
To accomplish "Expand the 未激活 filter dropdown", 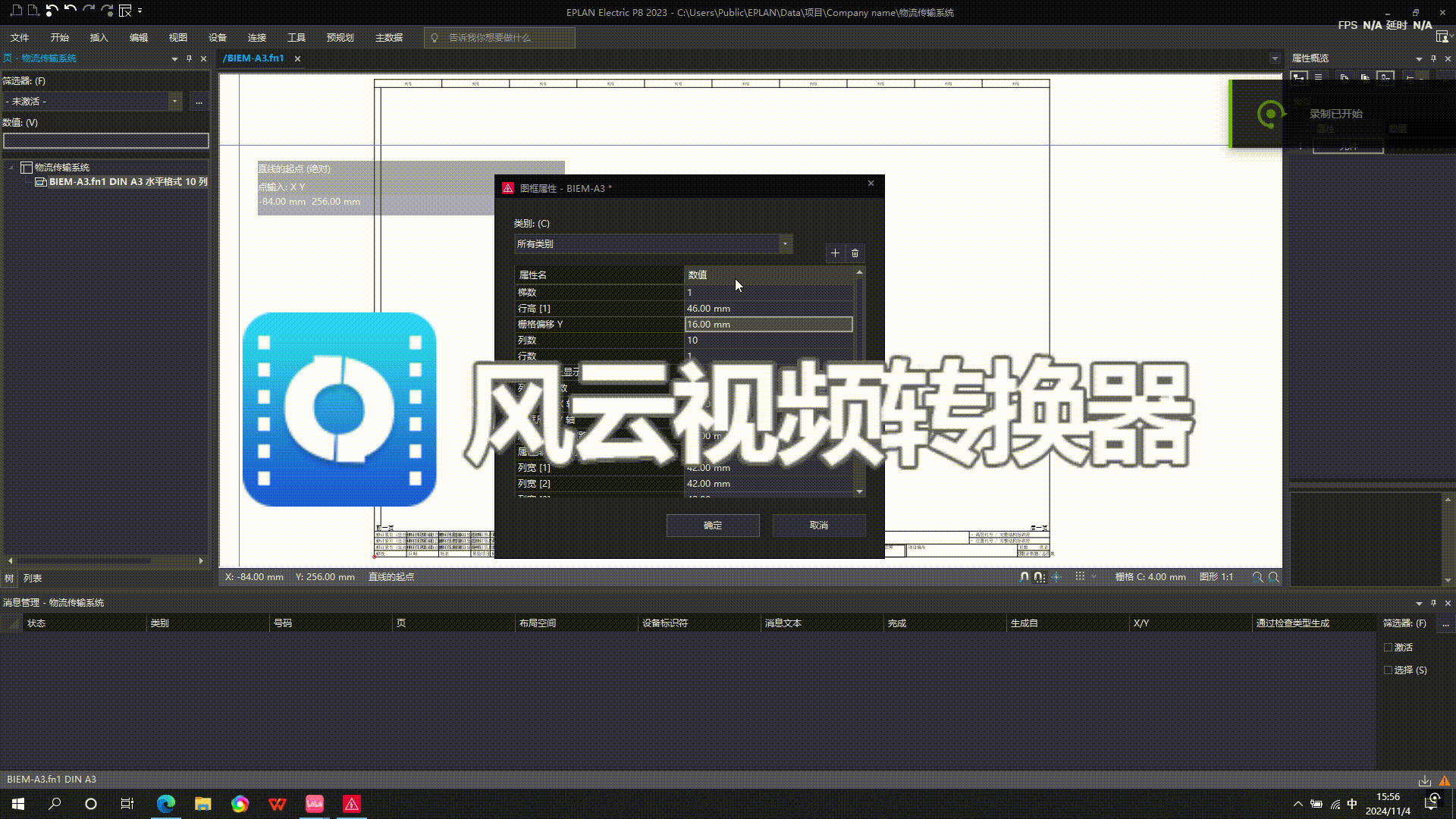I will [174, 101].
